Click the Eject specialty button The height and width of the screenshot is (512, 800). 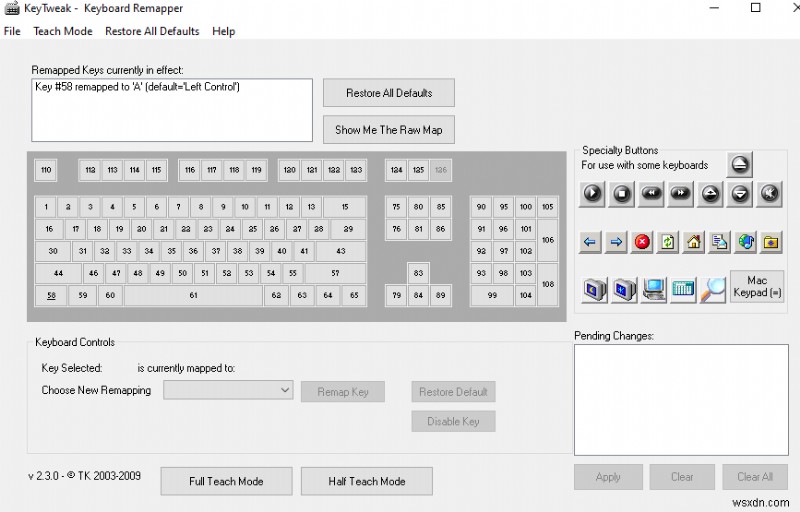pyautogui.click(x=739, y=165)
